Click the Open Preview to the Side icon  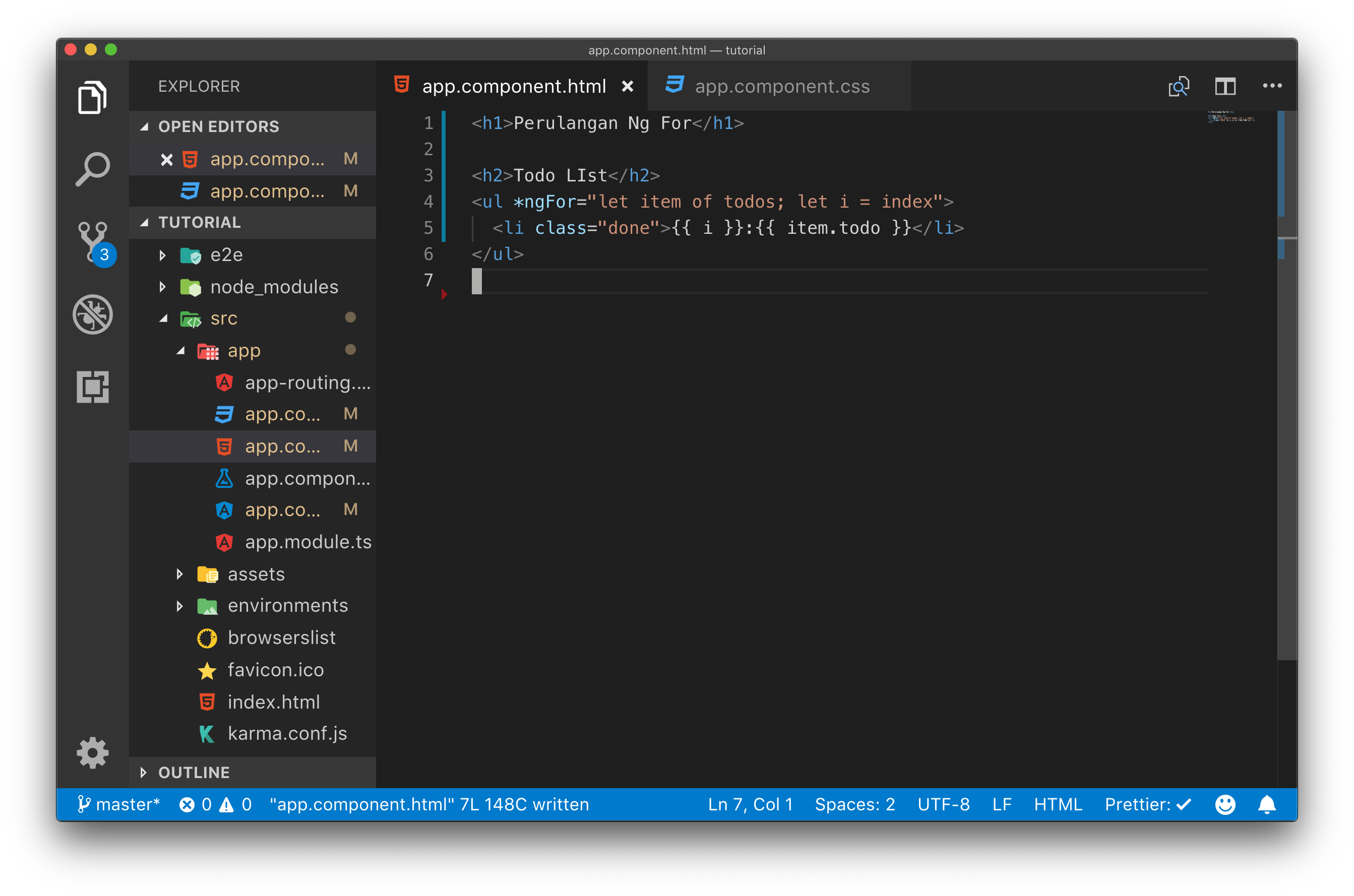click(1179, 86)
